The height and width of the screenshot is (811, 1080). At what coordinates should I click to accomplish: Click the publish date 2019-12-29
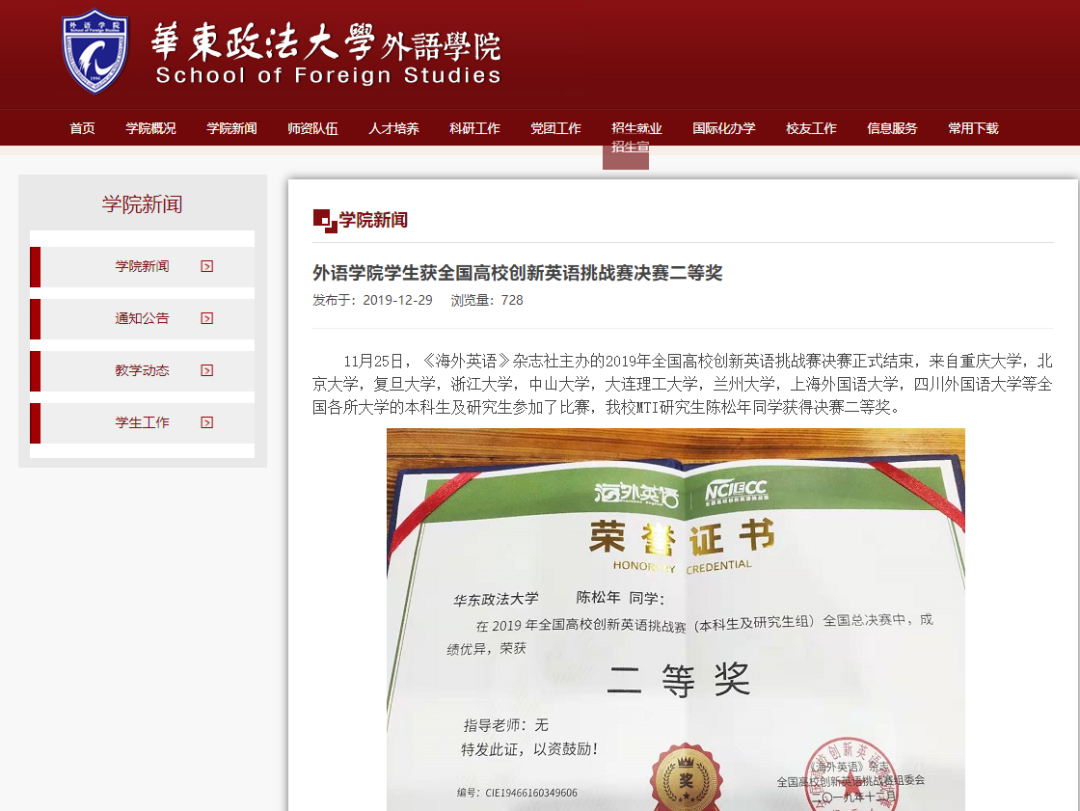click(x=397, y=300)
